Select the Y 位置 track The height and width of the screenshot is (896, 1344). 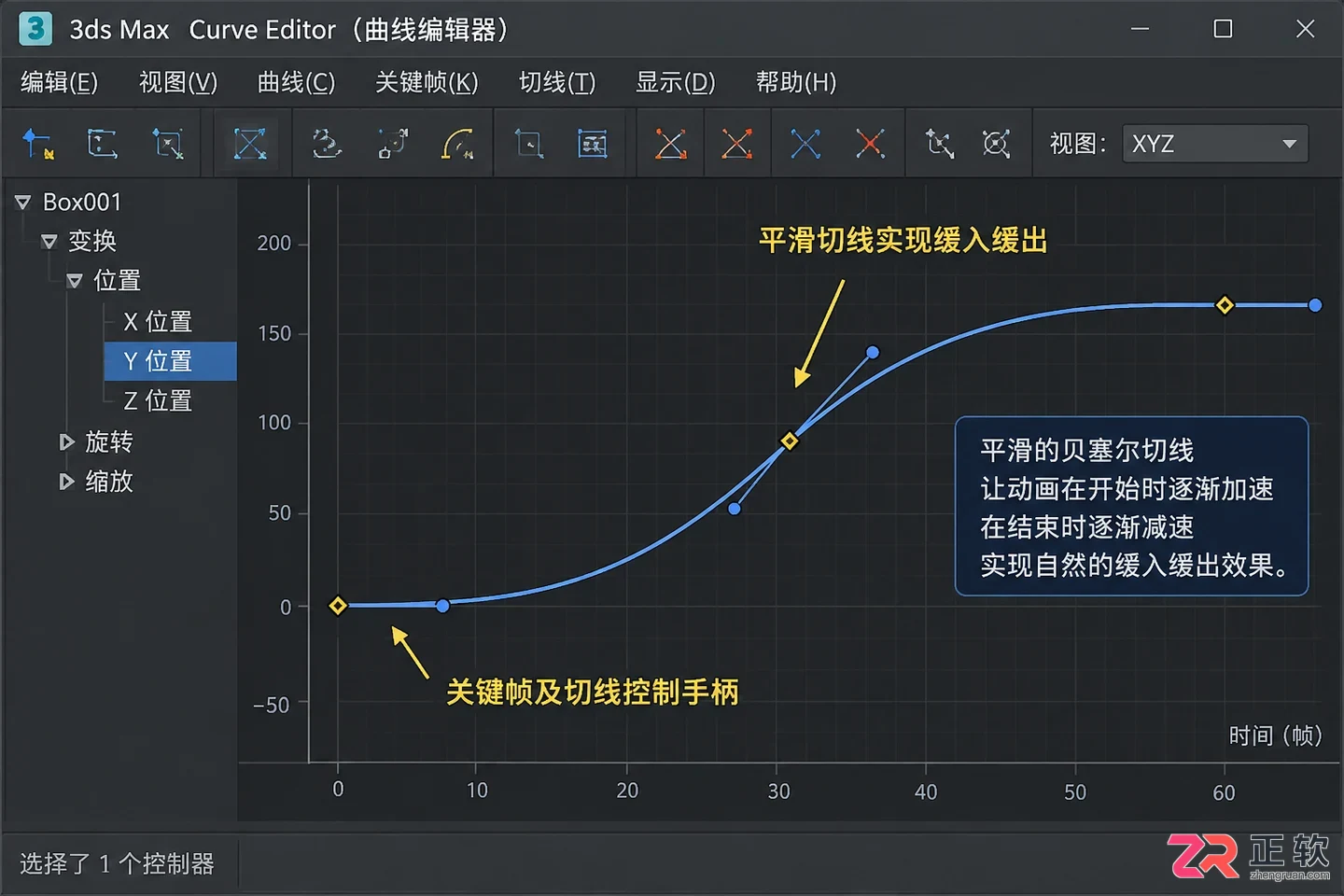click(x=170, y=361)
